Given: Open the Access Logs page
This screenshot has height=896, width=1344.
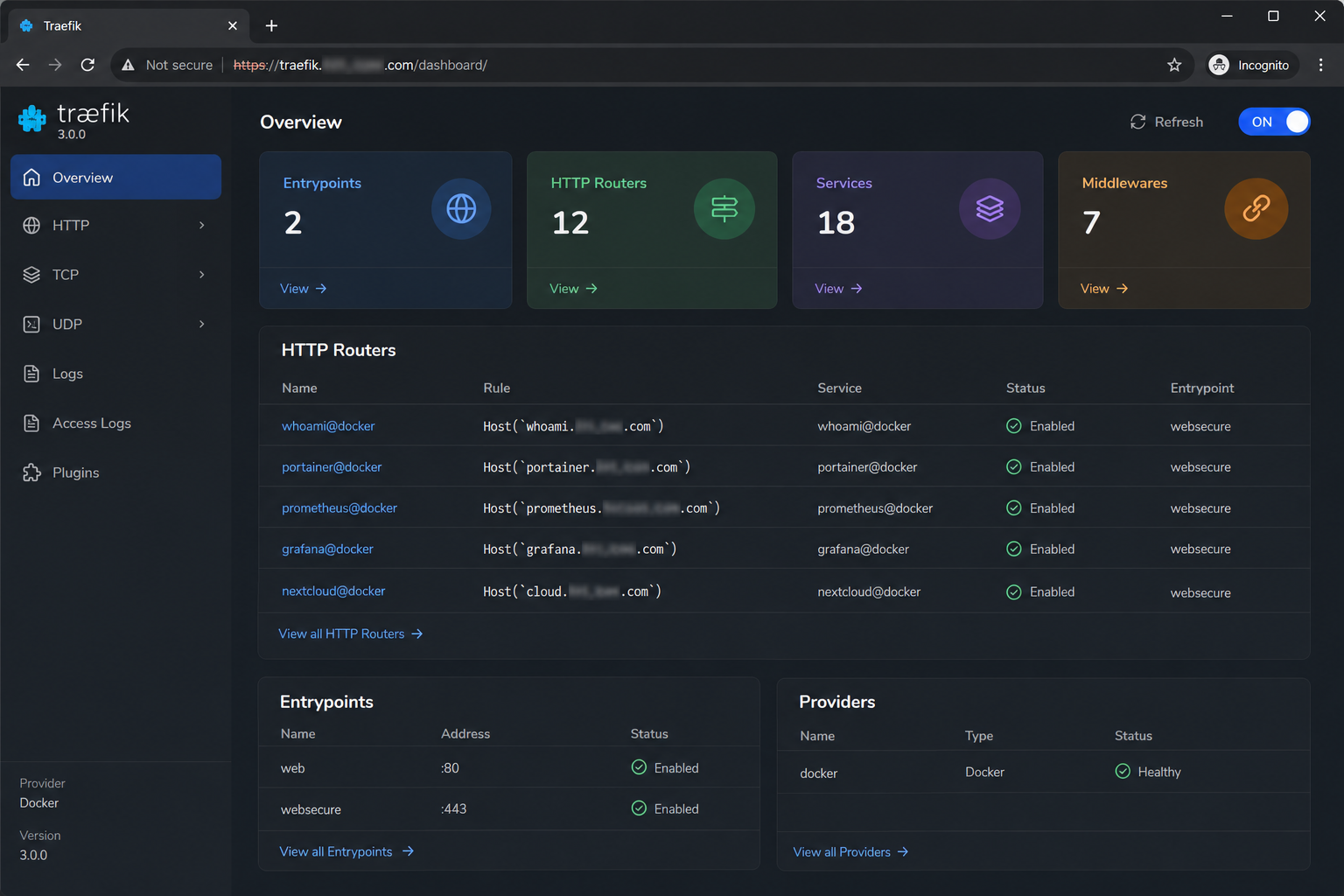Looking at the screenshot, I should tap(115, 423).
